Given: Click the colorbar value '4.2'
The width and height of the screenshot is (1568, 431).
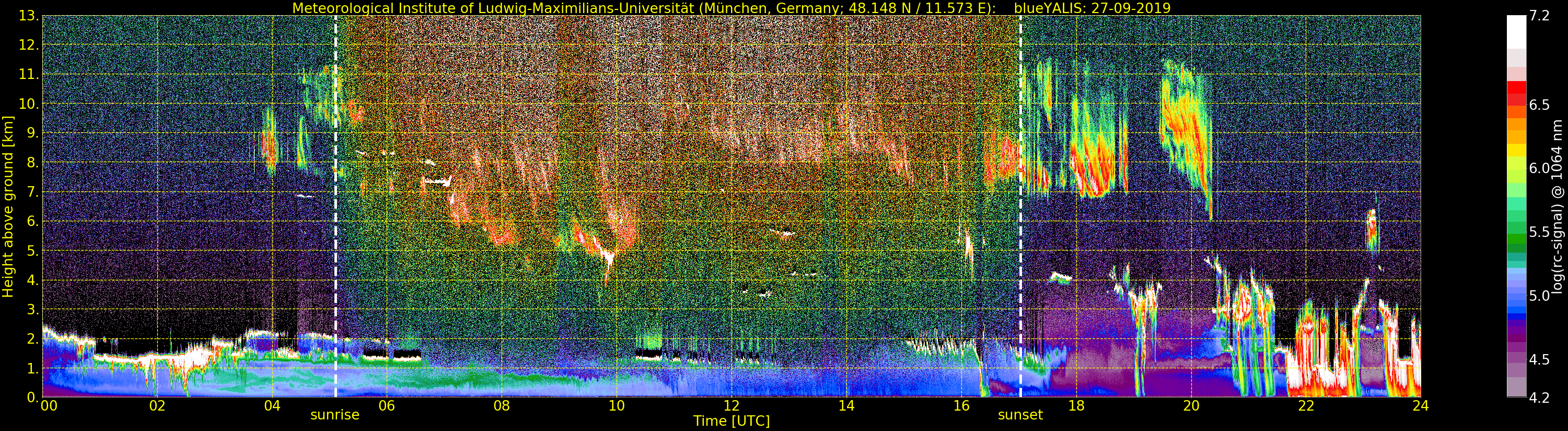Looking at the screenshot, I should point(1539,398).
